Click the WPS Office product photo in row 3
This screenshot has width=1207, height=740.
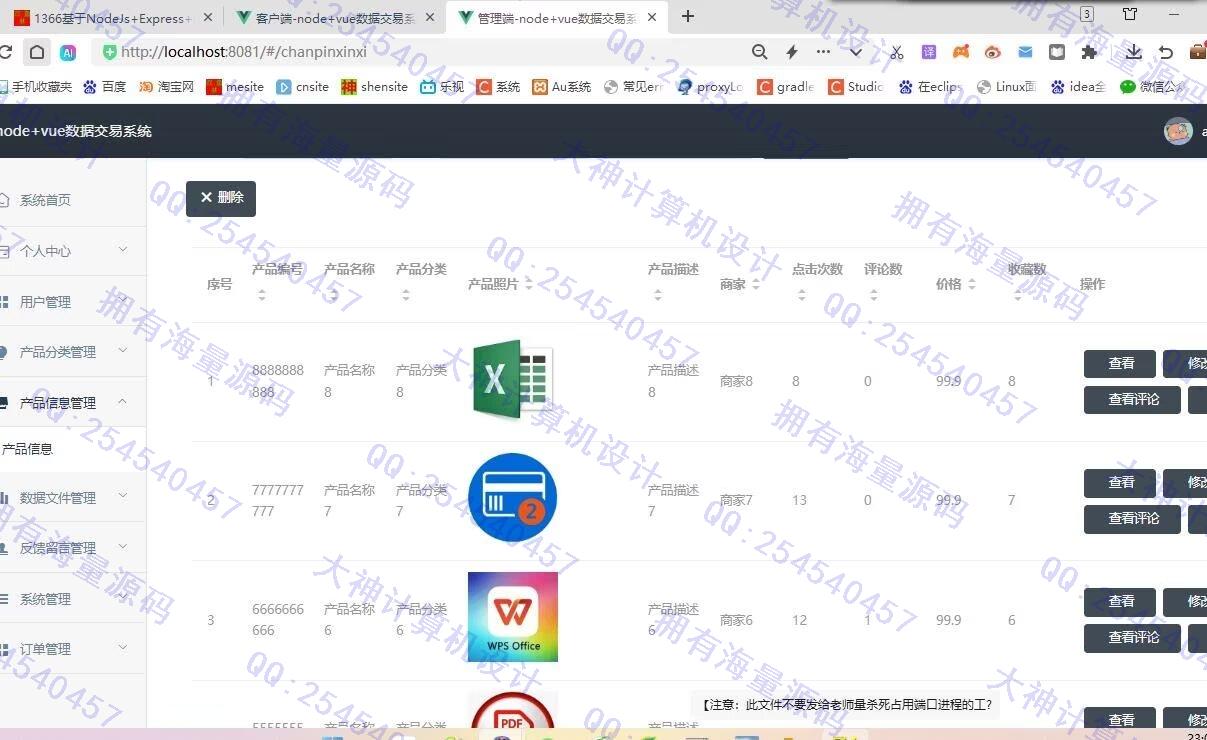(x=512, y=617)
